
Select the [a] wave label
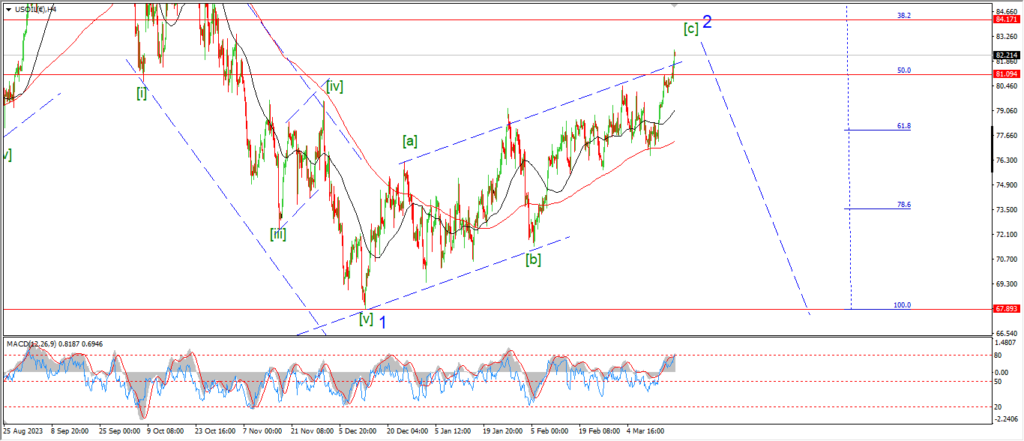point(410,141)
